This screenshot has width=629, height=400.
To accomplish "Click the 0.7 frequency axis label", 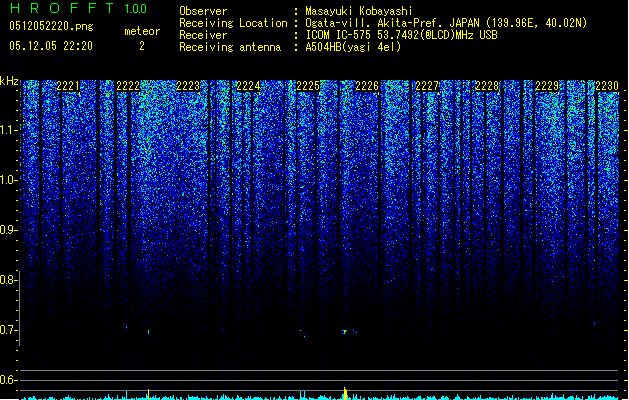I will [8, 330].
